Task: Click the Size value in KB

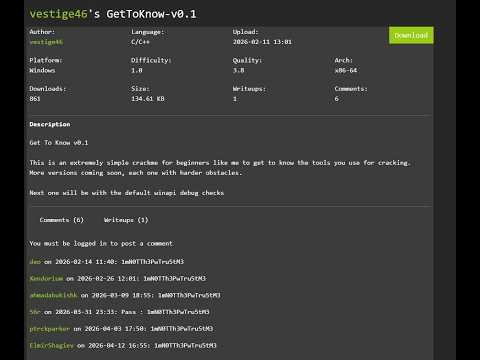Action: click(148, 99)
